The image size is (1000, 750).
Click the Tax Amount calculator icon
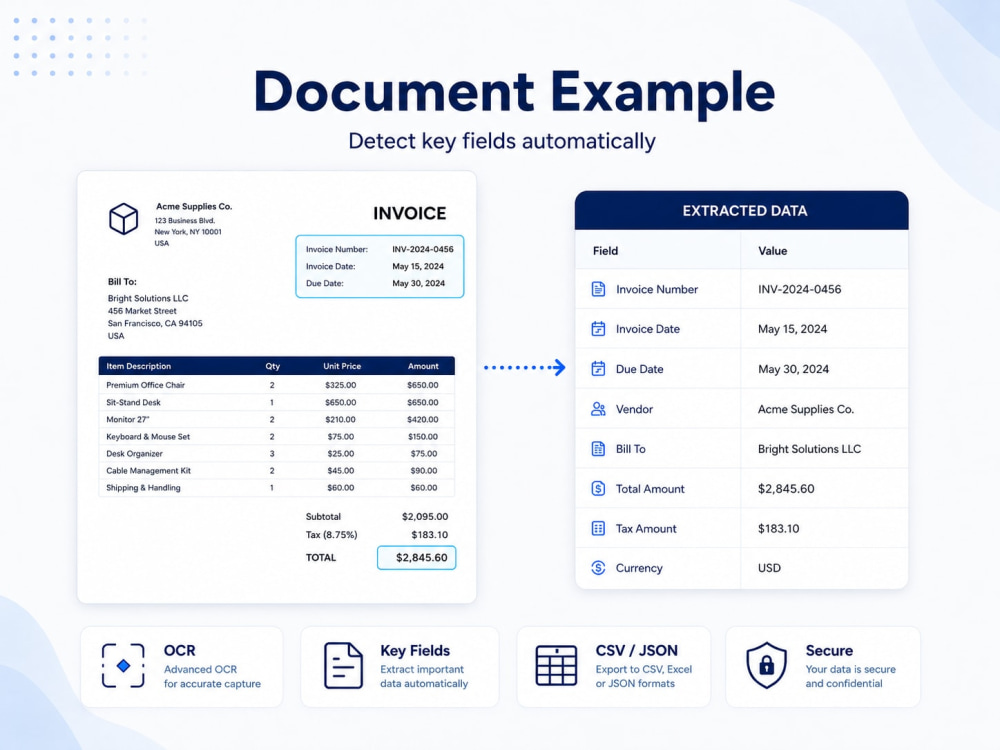(598, 528)
